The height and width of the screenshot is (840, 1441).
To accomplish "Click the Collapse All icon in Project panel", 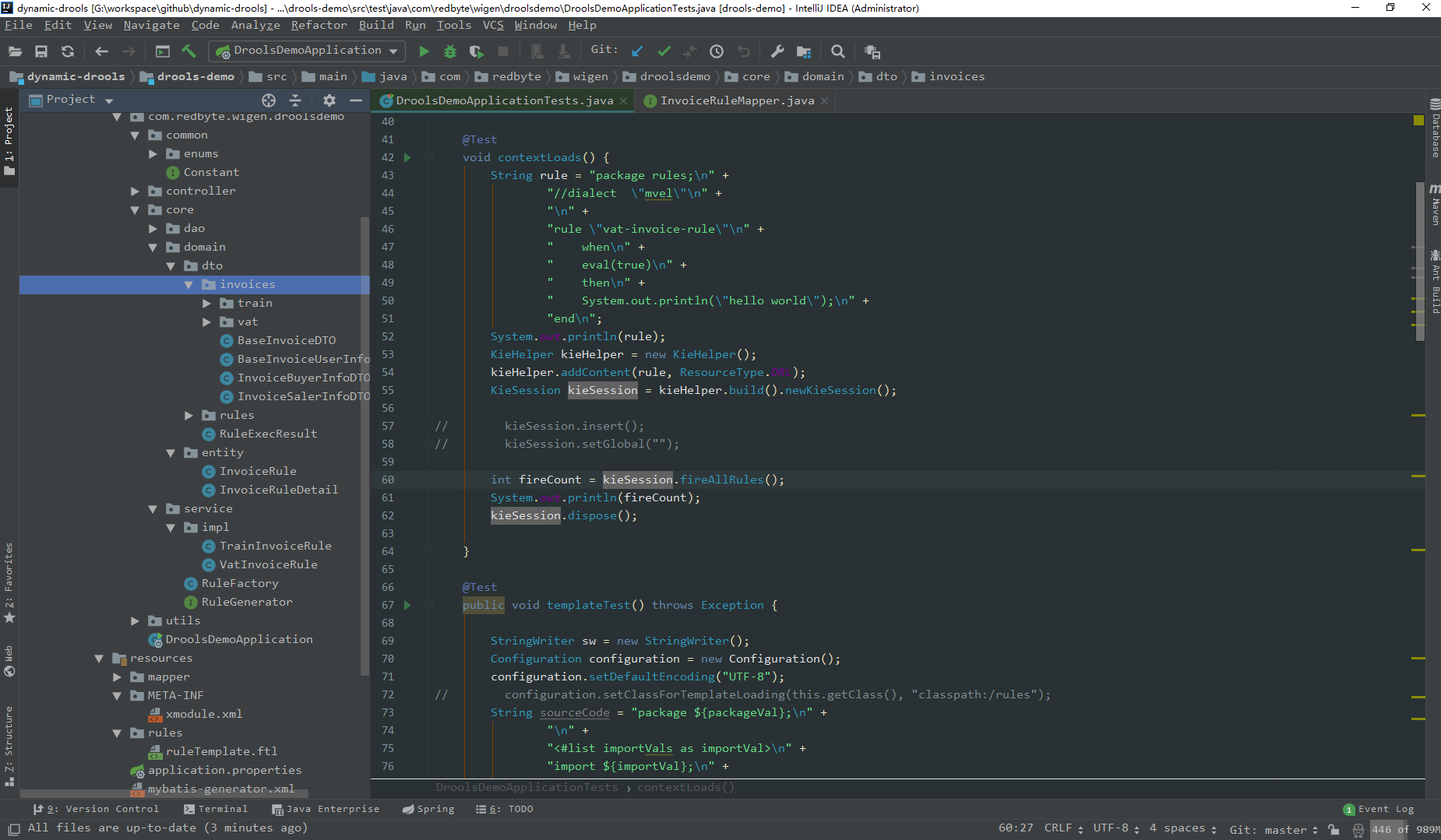I will (x=295, y=100).
